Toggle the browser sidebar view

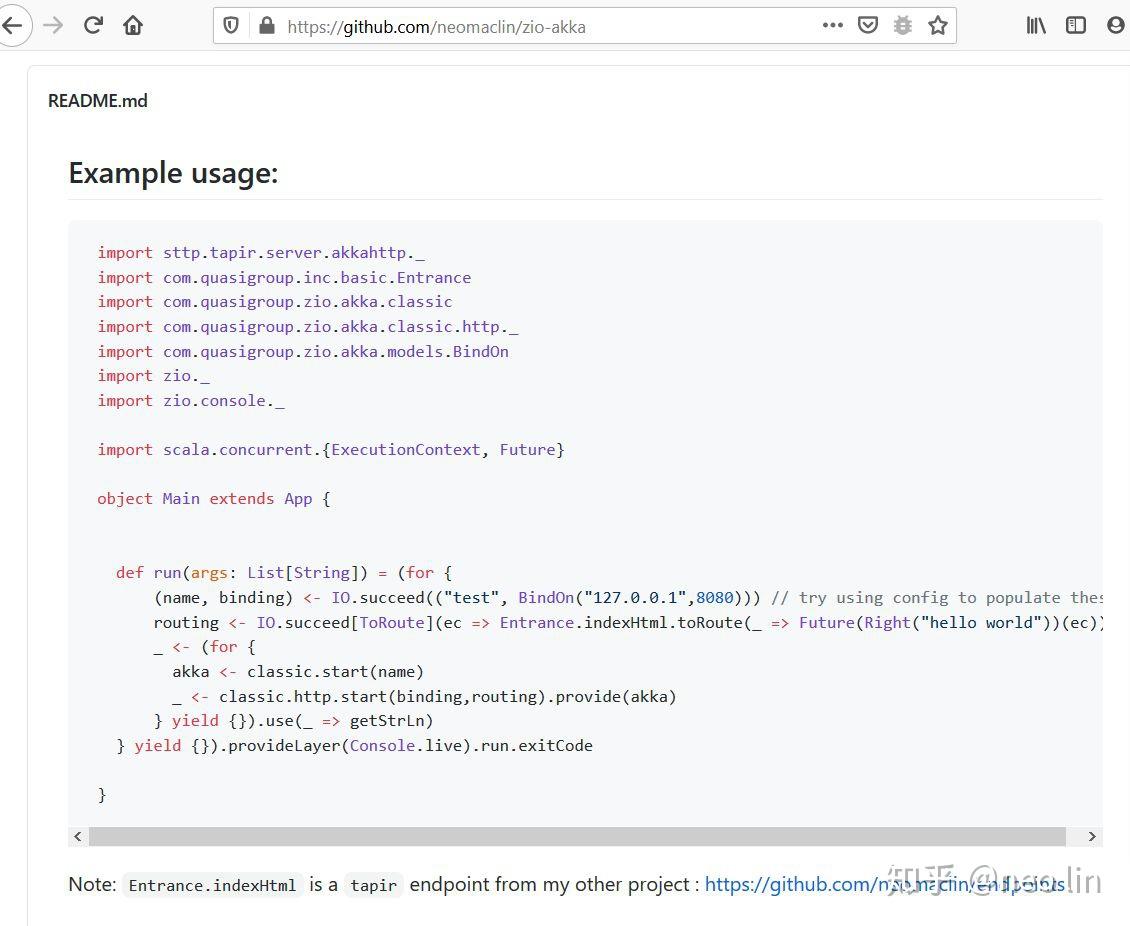[x=1076, y=26]
